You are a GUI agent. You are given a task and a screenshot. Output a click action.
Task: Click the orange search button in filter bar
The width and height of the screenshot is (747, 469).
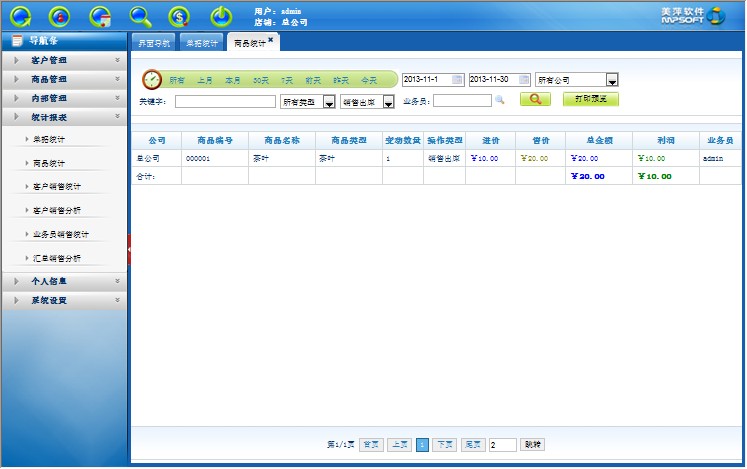(x=535, y=100)
